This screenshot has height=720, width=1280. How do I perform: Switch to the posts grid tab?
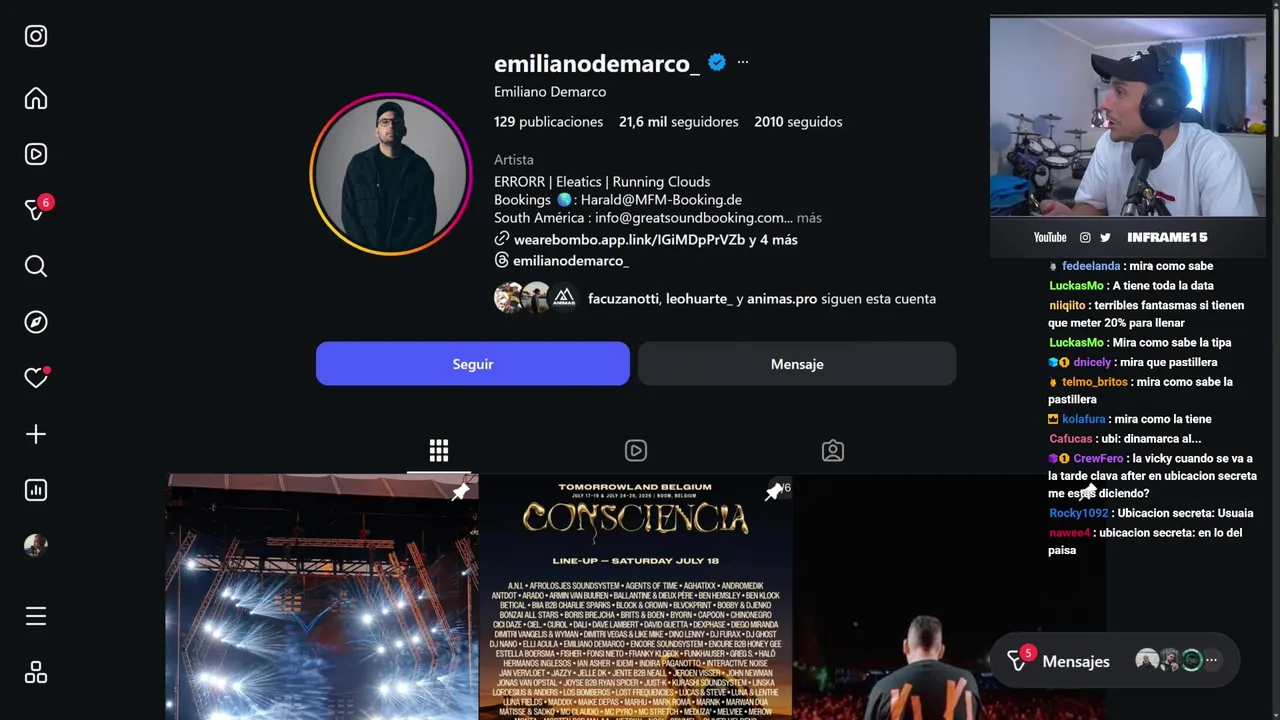pyautogui.click(x=439, y=450)
